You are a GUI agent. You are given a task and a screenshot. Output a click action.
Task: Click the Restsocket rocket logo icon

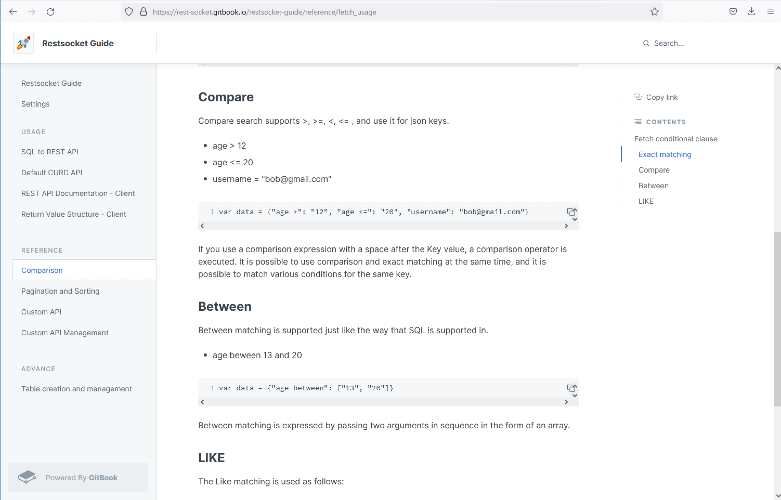click(23, 43)
